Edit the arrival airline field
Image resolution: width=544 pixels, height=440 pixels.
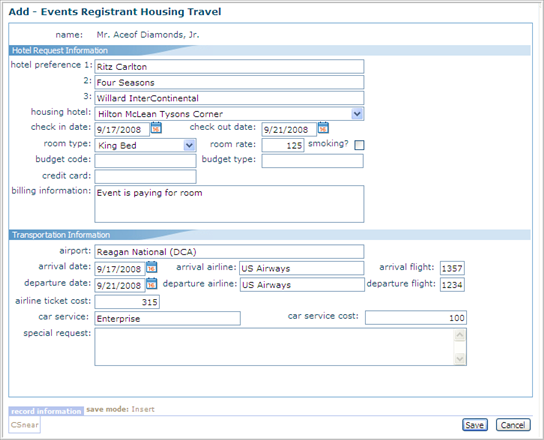(x=301, y=268)
